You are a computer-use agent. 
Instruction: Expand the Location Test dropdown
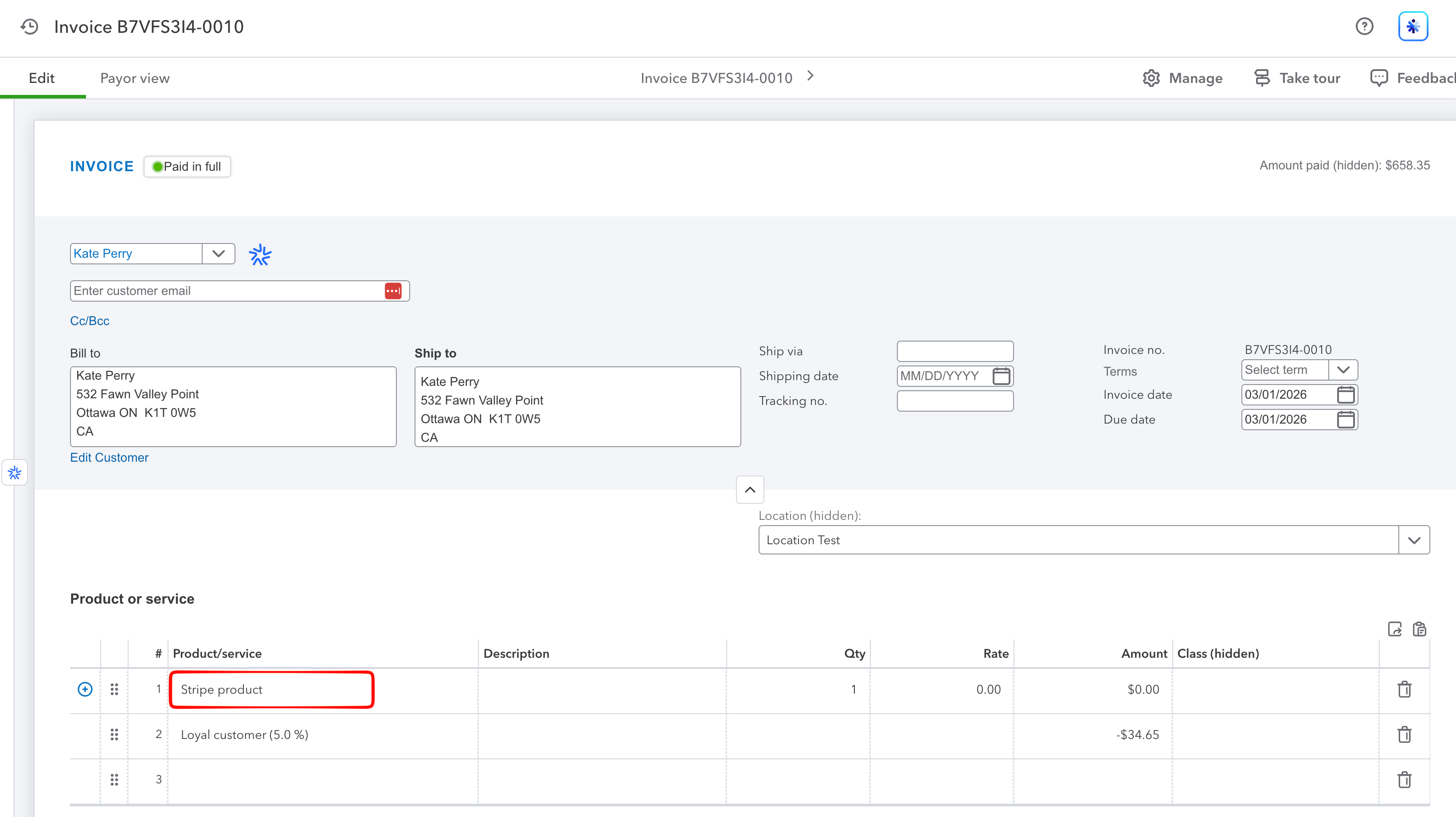click(x=1414, y=540)
